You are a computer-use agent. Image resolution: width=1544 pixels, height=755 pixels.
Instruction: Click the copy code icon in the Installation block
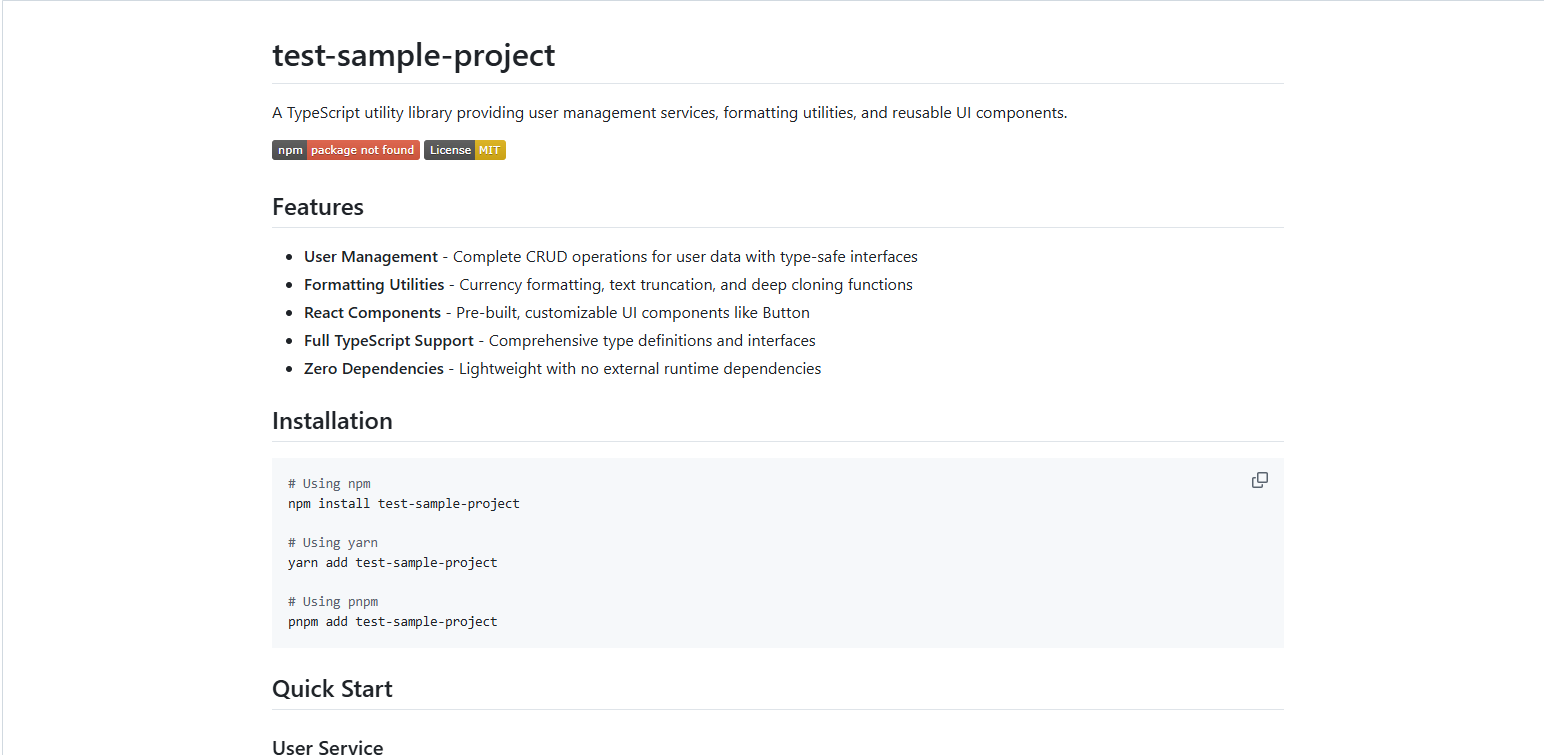point(1259,480)
